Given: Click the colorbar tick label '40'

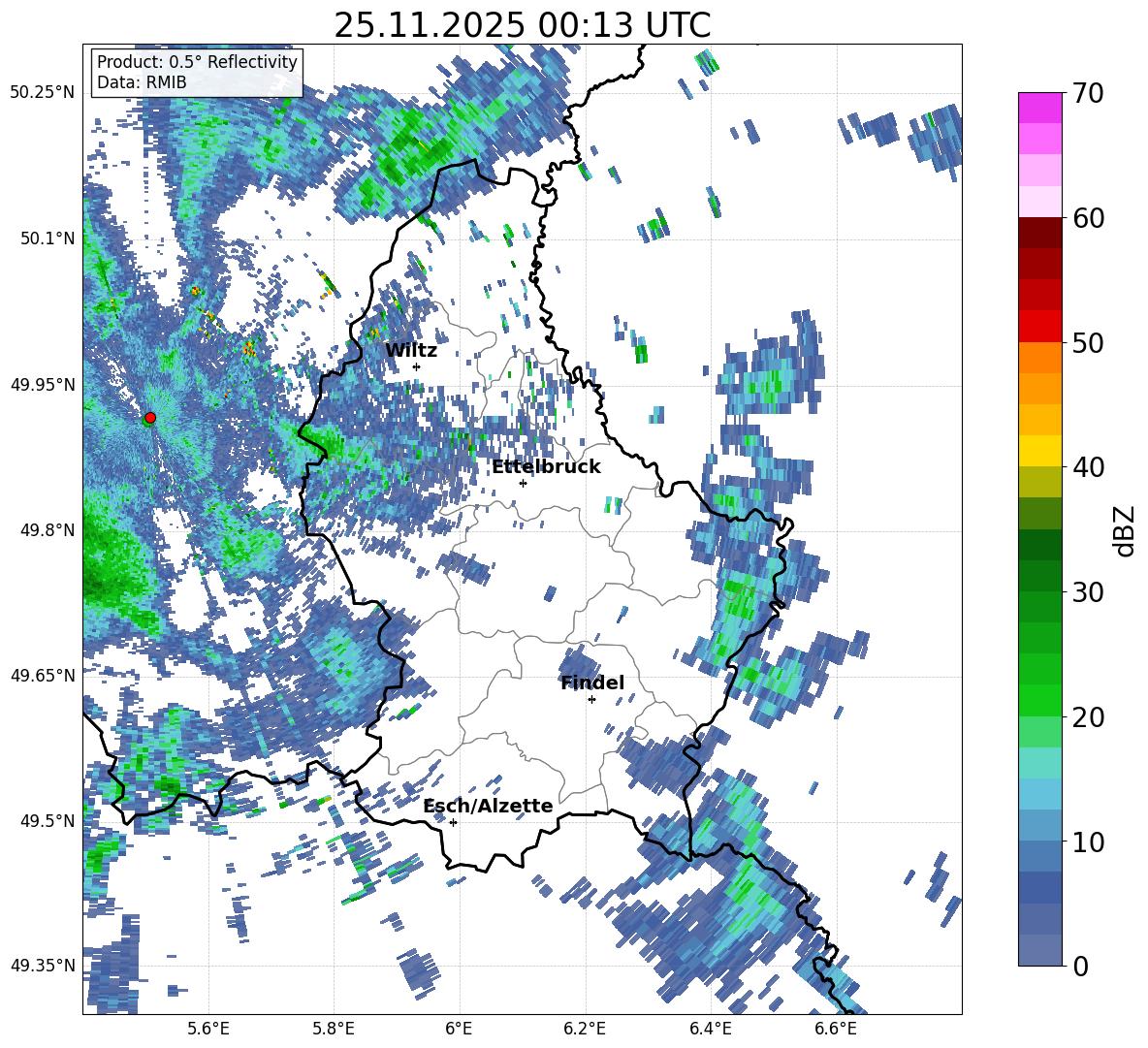Looking at the screenshot, I should point(1088,467).
